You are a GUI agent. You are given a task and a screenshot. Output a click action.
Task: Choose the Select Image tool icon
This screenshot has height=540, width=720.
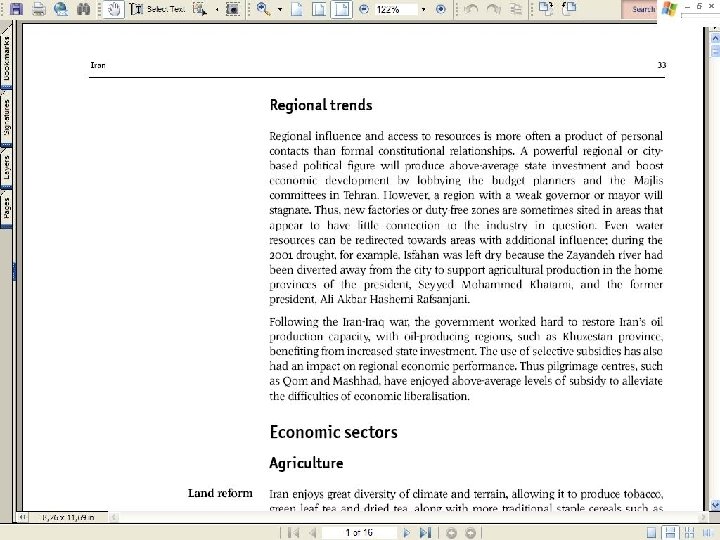click(199, 9)
